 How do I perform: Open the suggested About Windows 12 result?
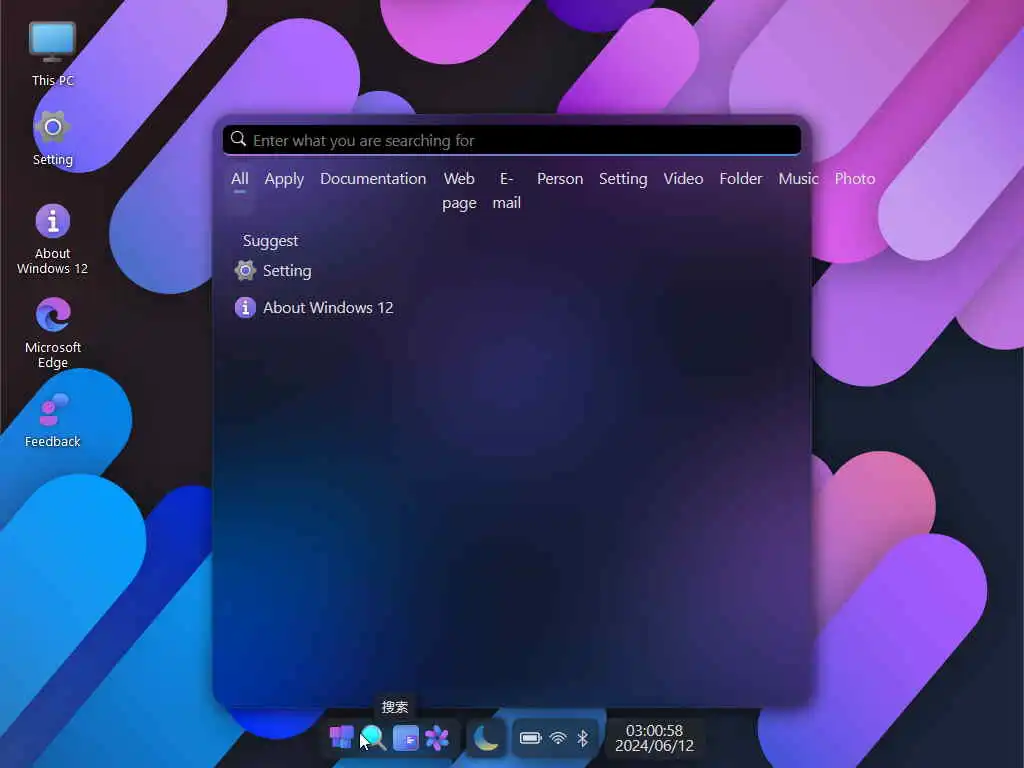(x=314, y=308)
